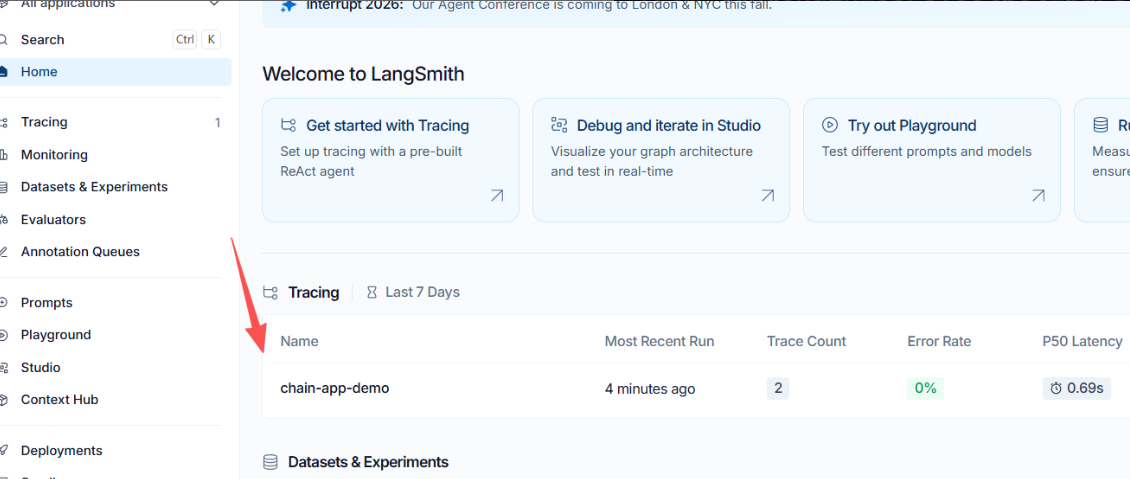The width and height of the screenshot is (1130, 479).
Task: Click the trace count badge 2
Action: click(778, 389)
